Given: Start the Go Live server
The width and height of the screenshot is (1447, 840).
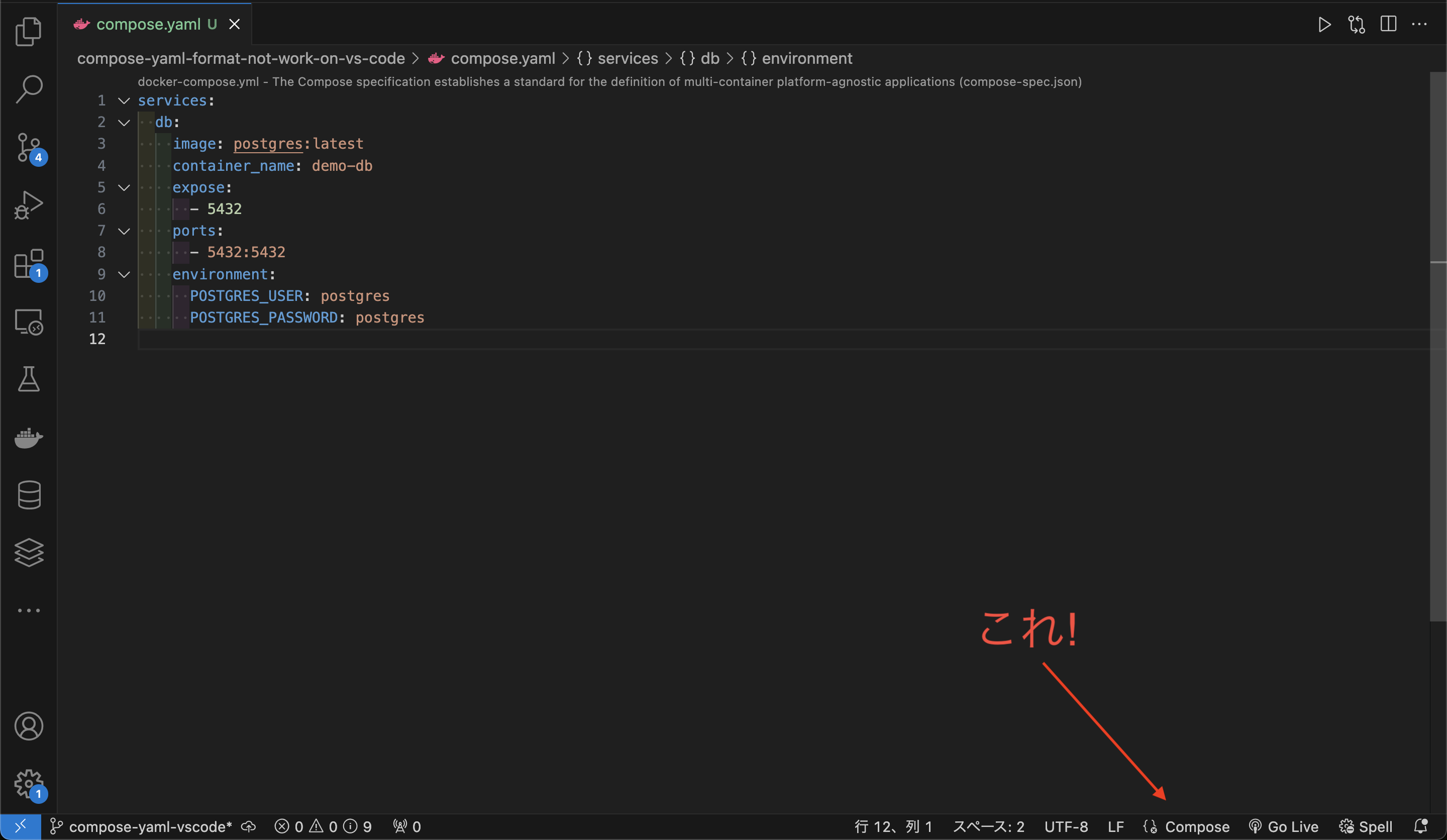Looking at the screenshot, I should point(1285,827).
